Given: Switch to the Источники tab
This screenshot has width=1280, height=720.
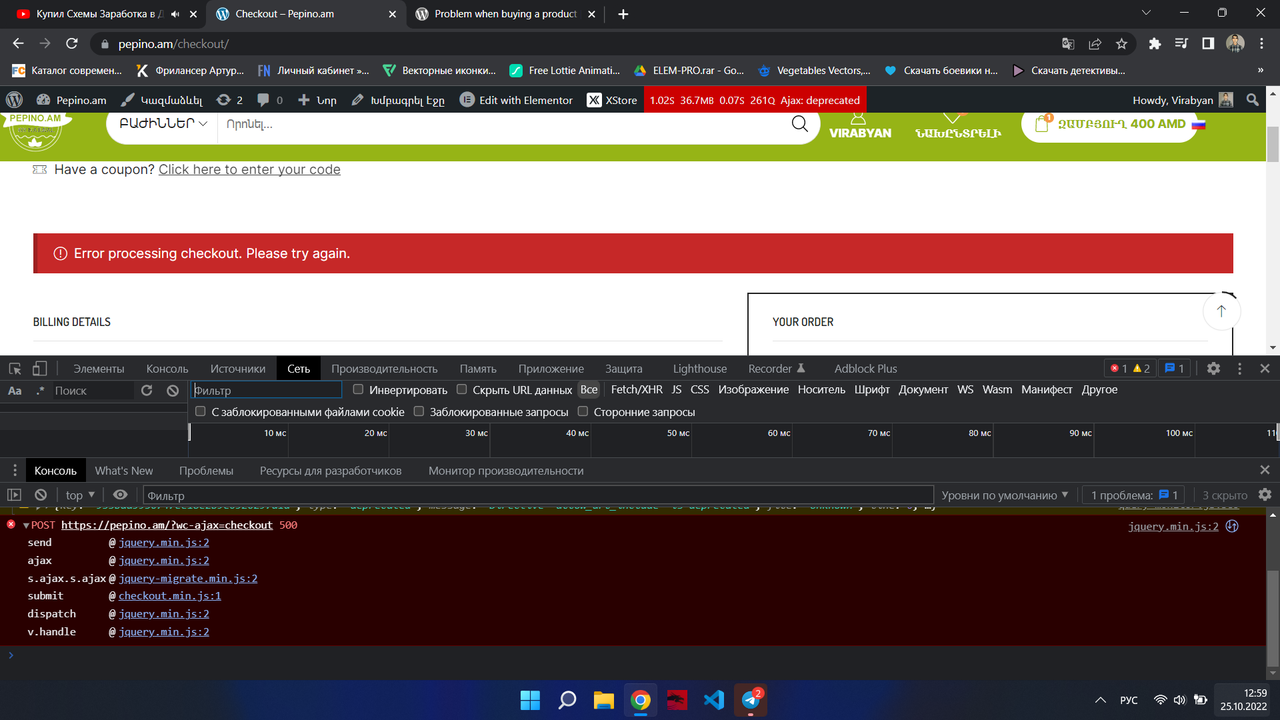Looking at the screenshot, I should [238, 368].
